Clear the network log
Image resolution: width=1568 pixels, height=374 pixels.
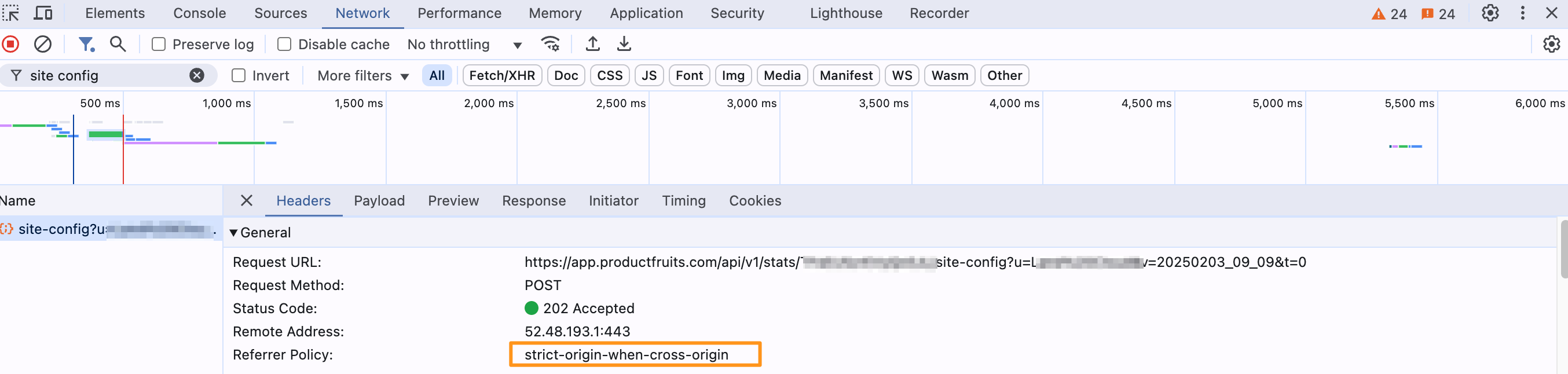(43, 44)
